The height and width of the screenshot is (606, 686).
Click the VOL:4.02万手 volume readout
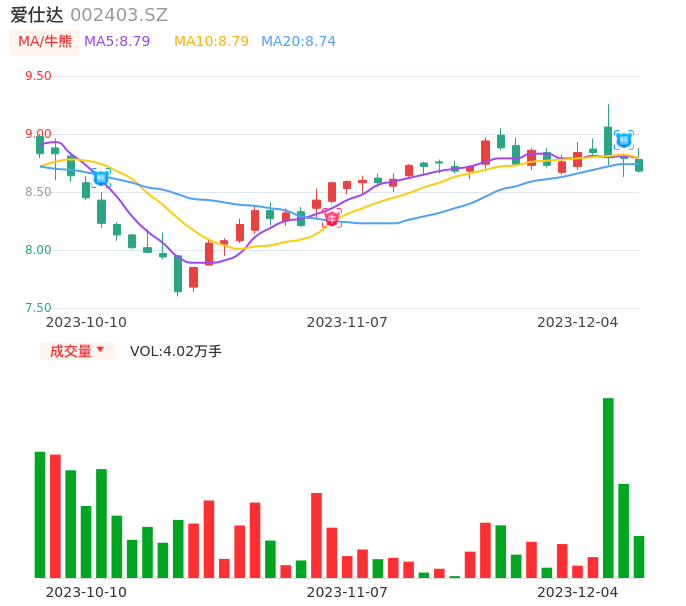(x=176, y=351)
